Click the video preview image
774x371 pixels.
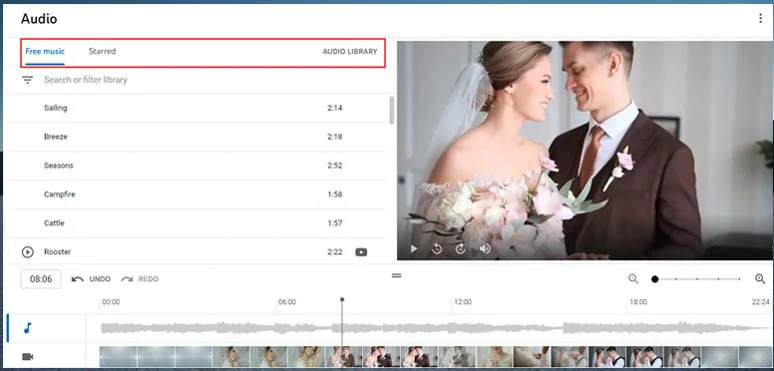pyautogui.click(x=585, y=150)
